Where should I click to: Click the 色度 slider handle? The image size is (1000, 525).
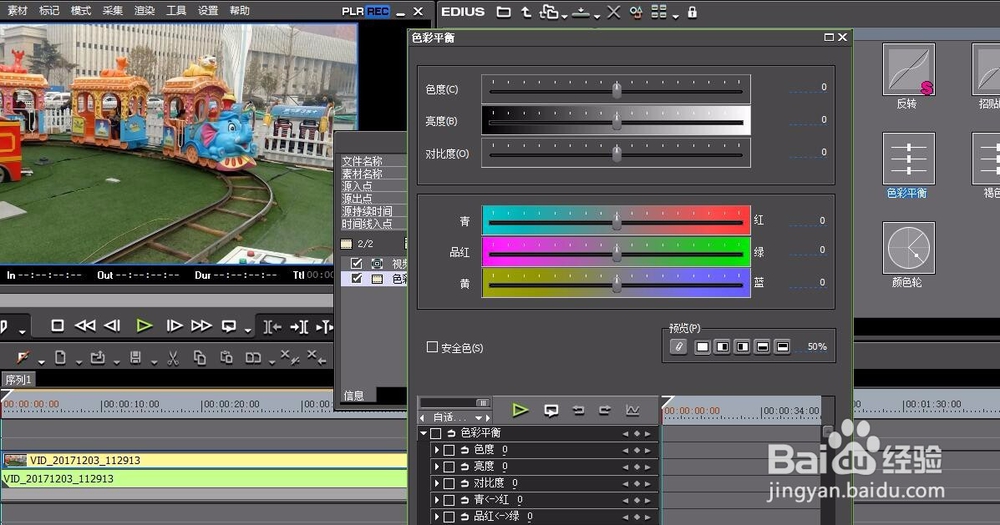point(617,90)
